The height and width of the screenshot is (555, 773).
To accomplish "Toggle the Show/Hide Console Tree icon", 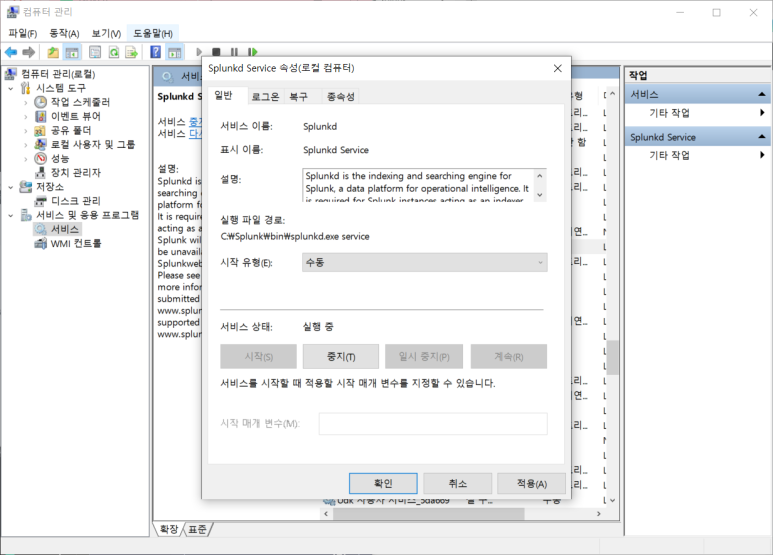I will tap(72, 52).
